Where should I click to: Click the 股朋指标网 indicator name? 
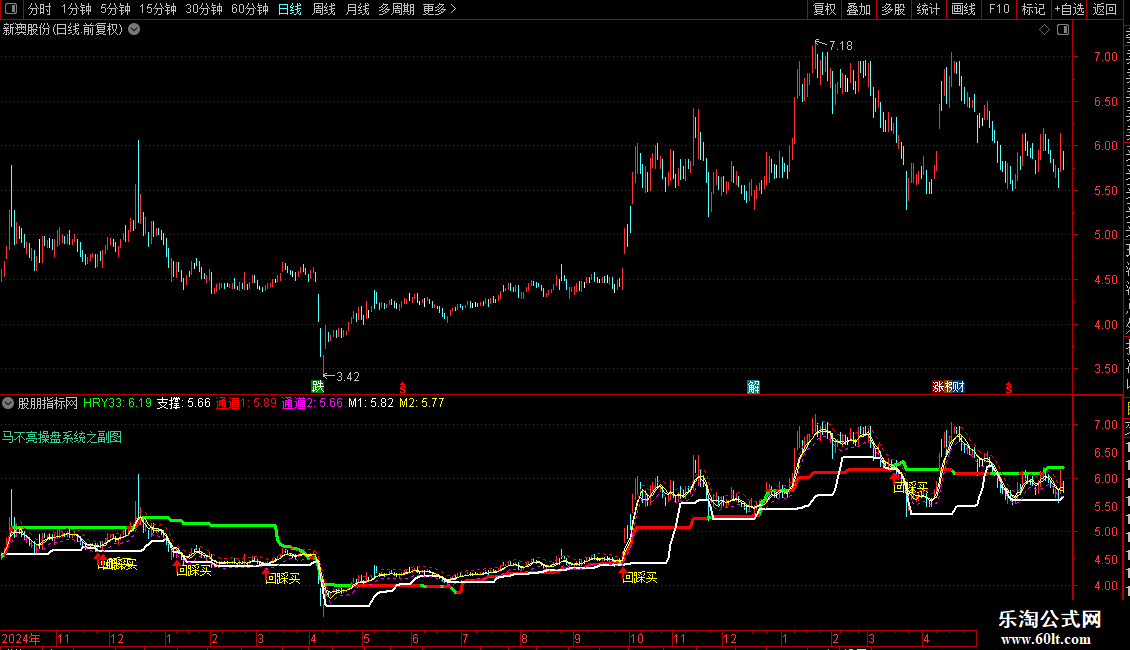(x=48, y=403)
